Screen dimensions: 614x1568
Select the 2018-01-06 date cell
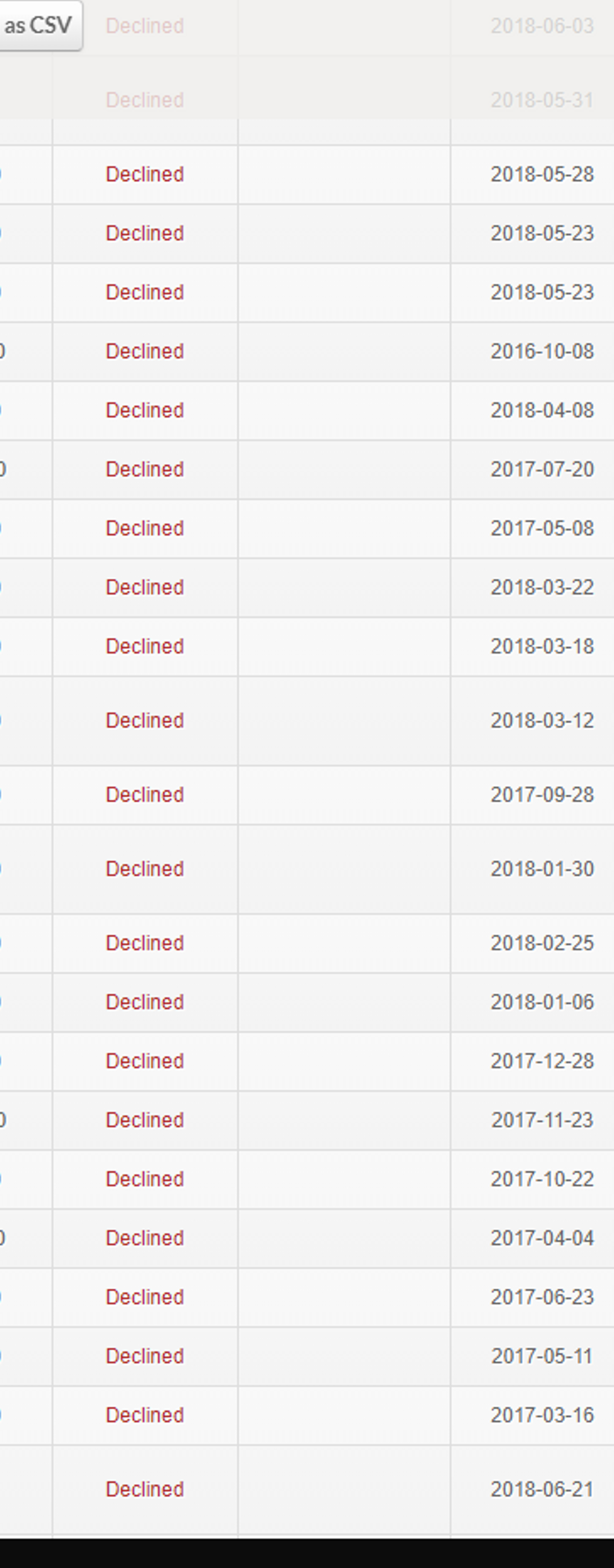[541, 1002]
